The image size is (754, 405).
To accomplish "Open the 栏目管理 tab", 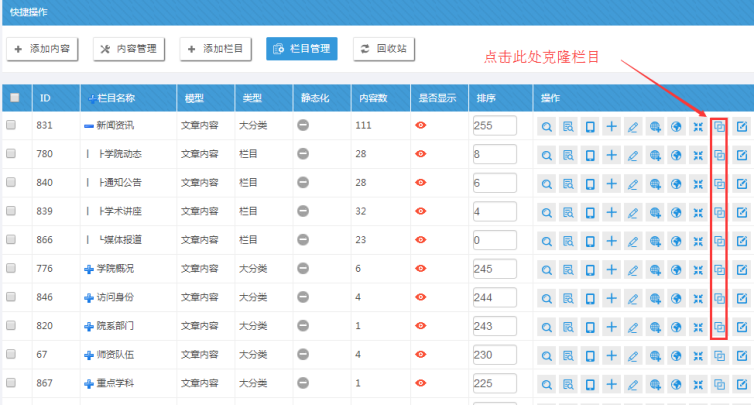I will coord(301,48).
